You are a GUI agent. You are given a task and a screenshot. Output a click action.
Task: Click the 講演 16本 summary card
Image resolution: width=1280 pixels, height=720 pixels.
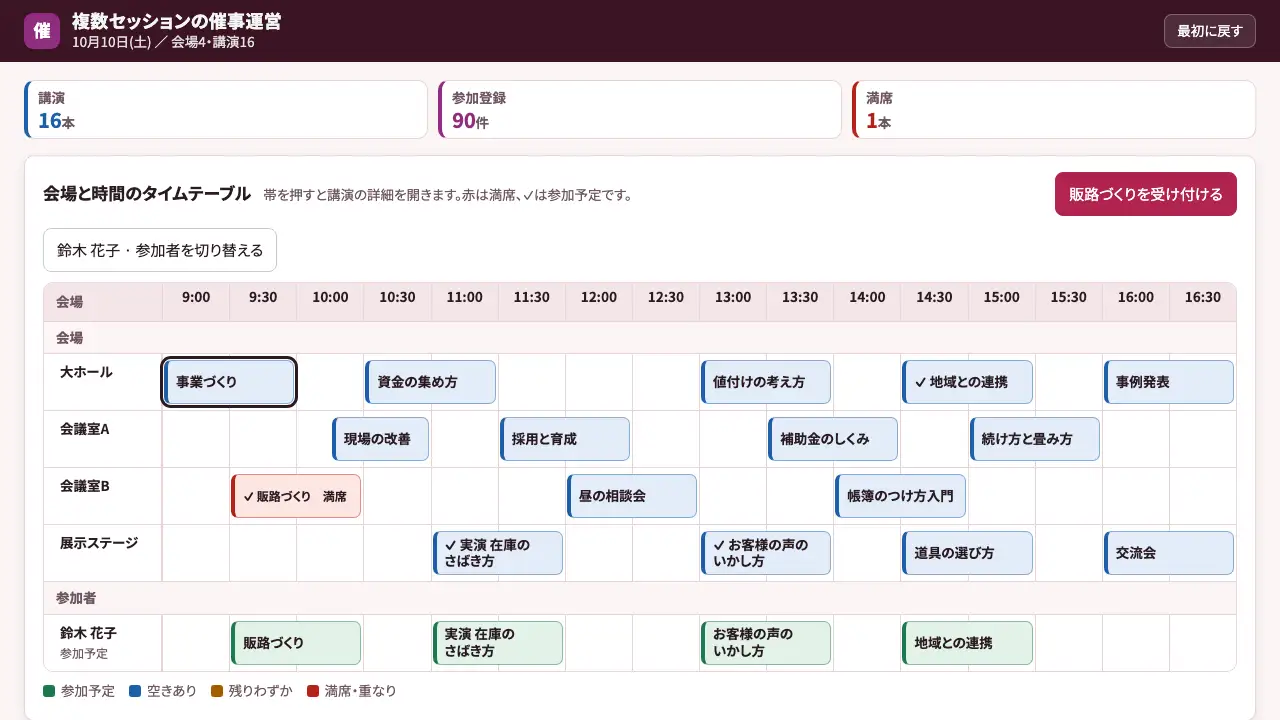point(226,110)
